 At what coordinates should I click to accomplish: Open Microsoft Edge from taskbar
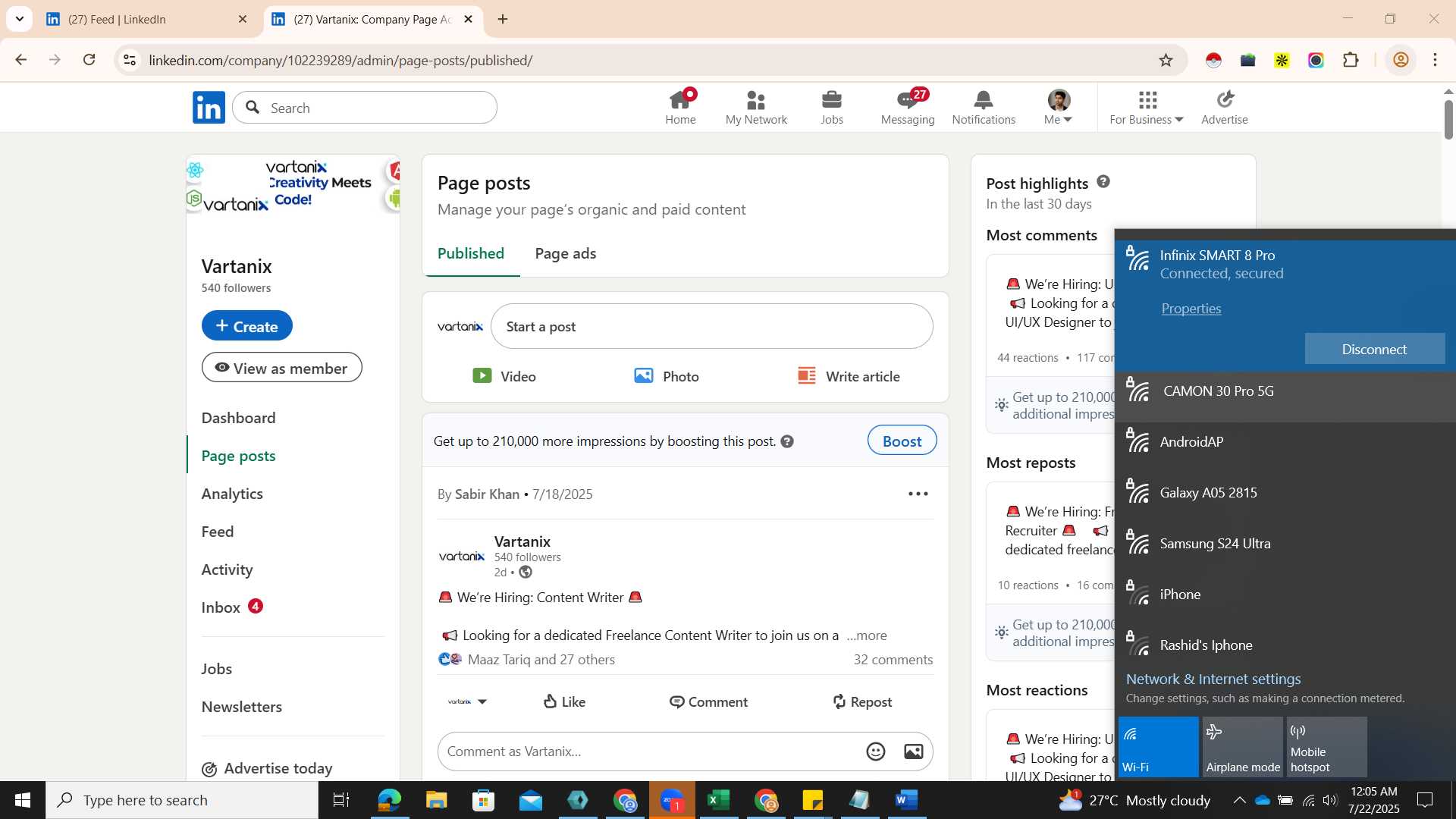coord(389,800)
